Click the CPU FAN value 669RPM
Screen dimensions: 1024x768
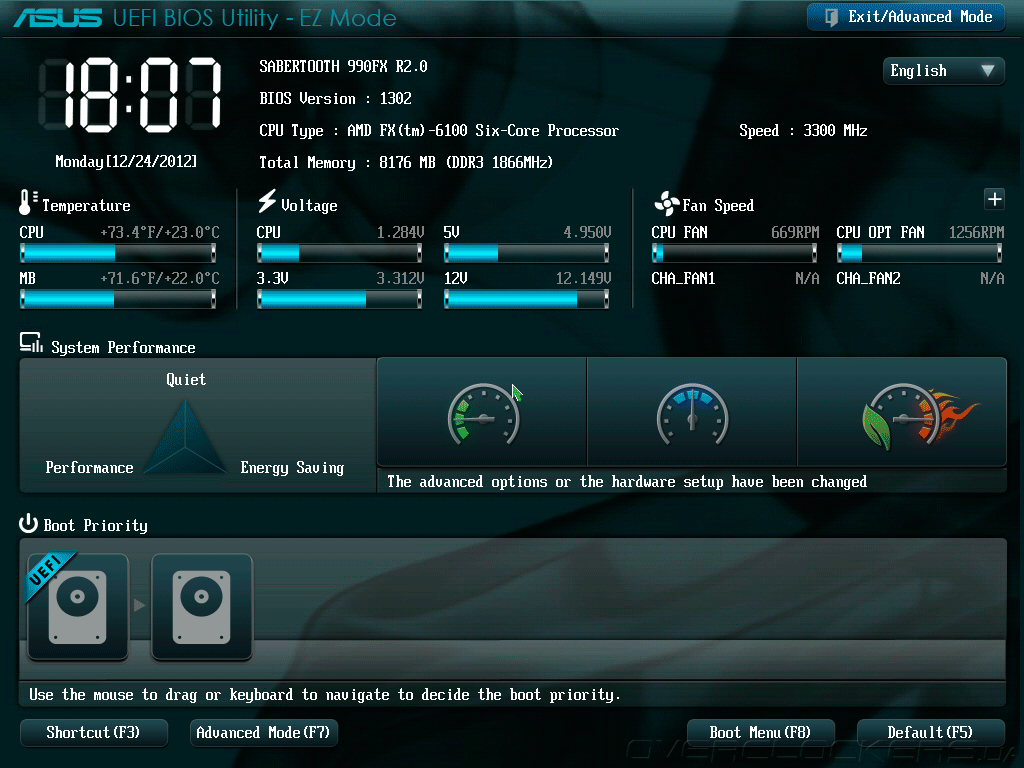(795, 232)
